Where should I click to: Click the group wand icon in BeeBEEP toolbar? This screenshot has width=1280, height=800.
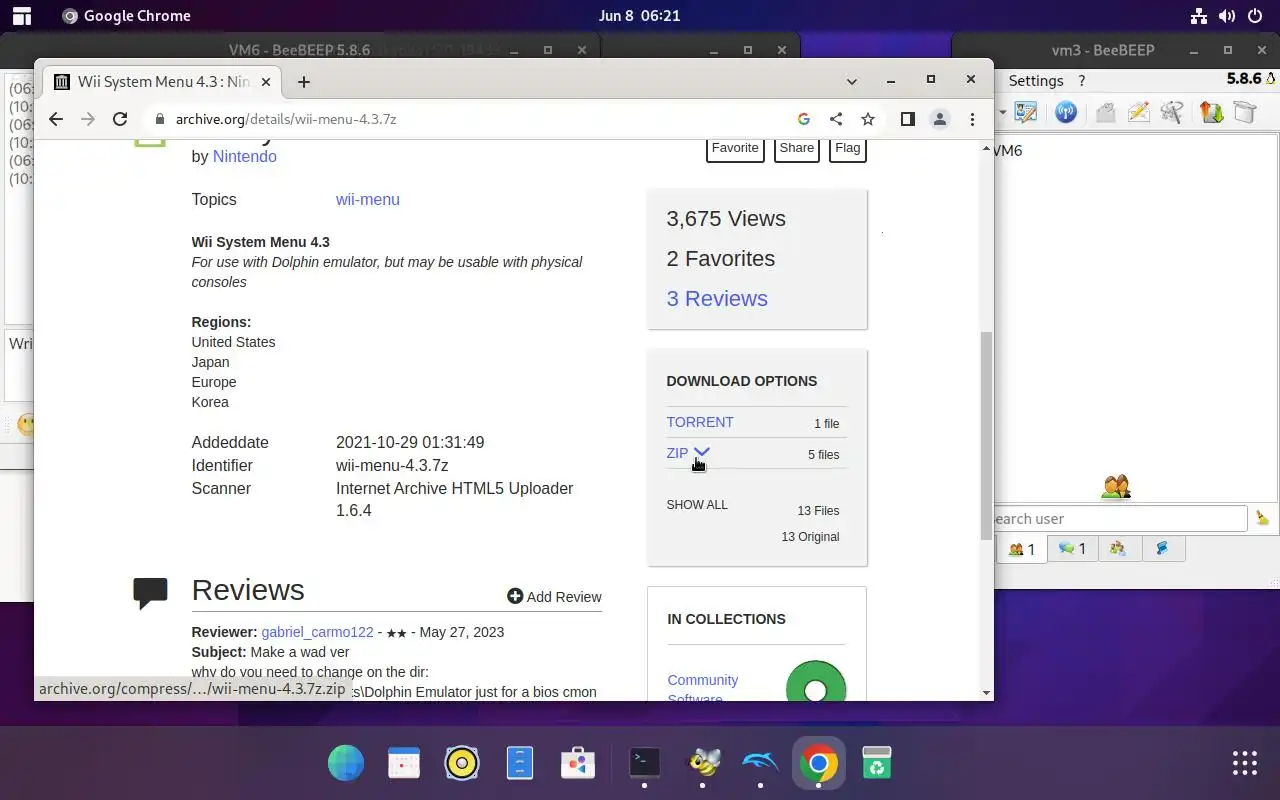1173,113
